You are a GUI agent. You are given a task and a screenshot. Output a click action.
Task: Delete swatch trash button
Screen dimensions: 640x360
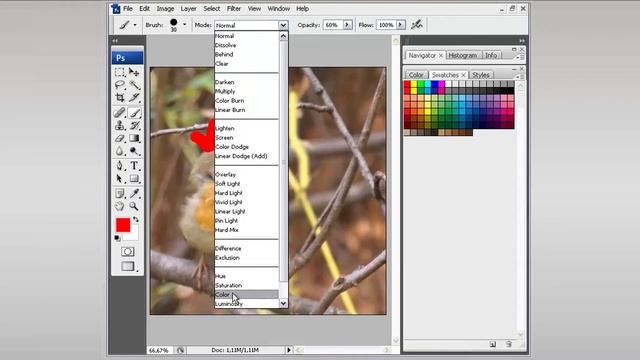(509, 344)
